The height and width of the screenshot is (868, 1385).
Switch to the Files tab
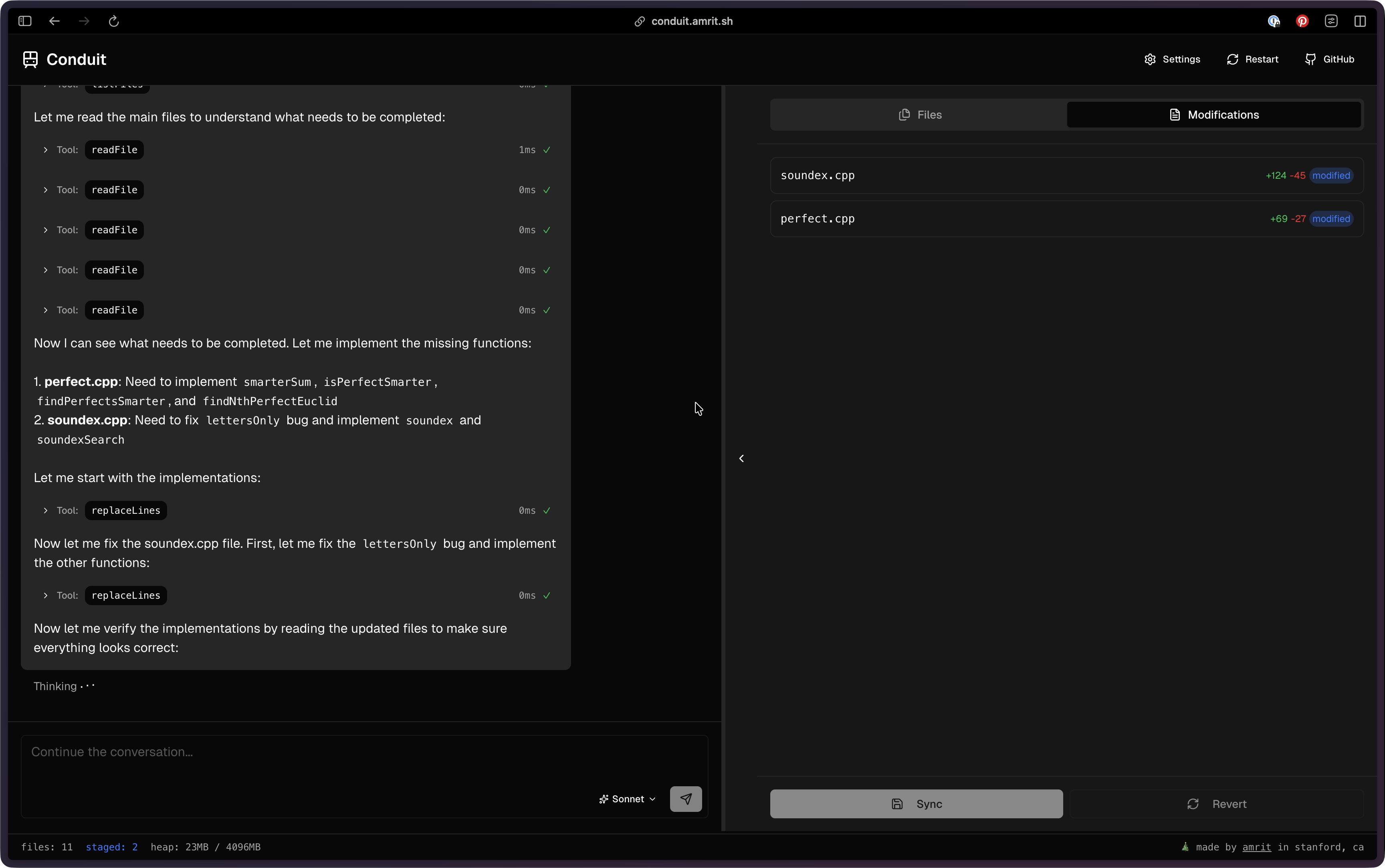(919, 115)
